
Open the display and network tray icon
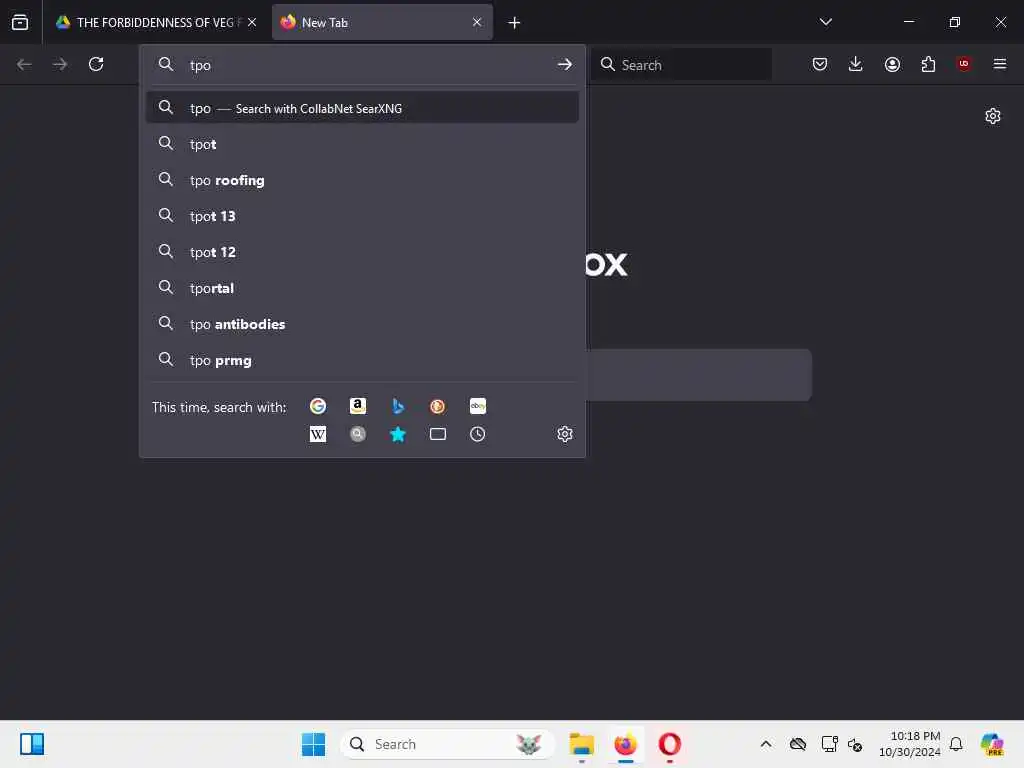coord(829,744)
